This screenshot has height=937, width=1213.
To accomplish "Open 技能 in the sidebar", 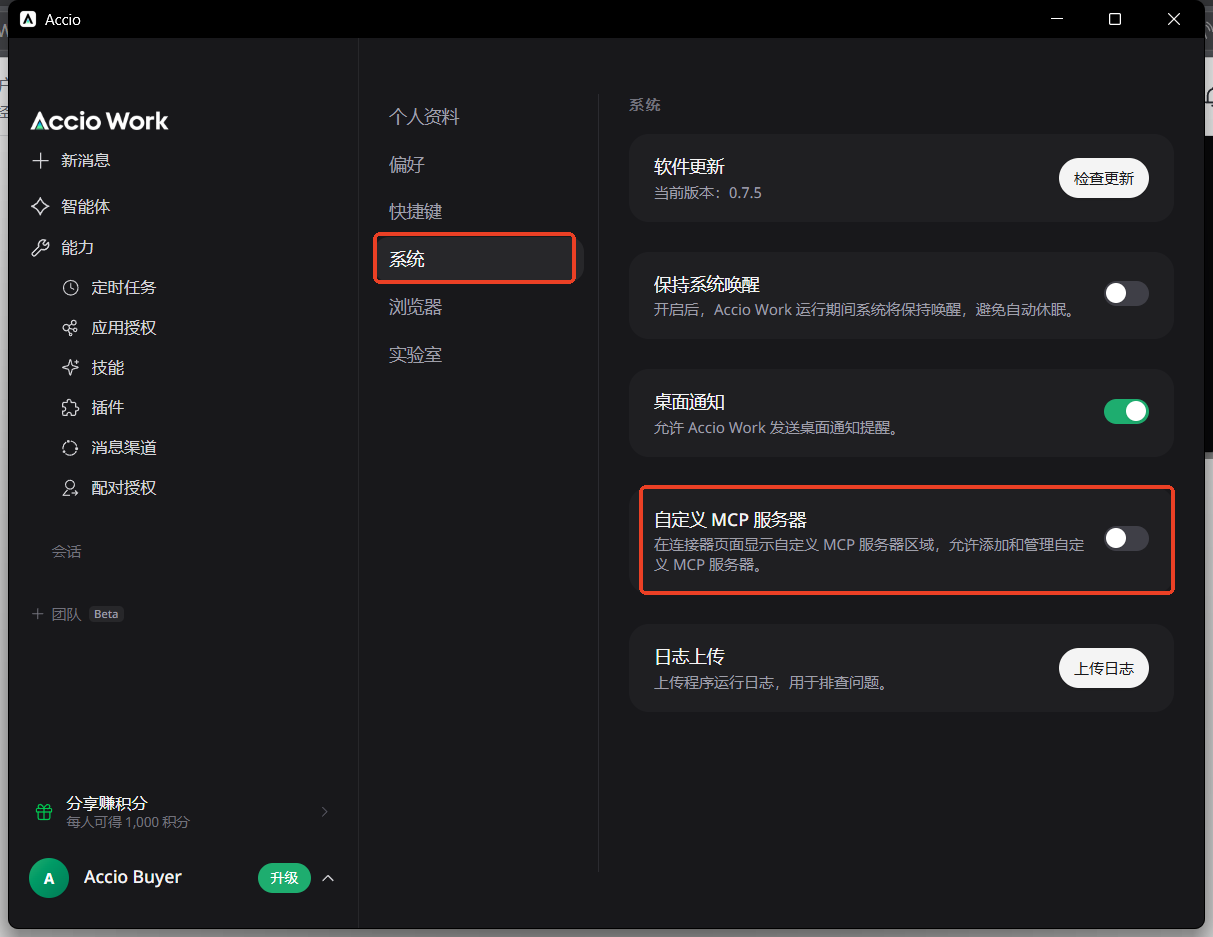I will click(108, 368).
